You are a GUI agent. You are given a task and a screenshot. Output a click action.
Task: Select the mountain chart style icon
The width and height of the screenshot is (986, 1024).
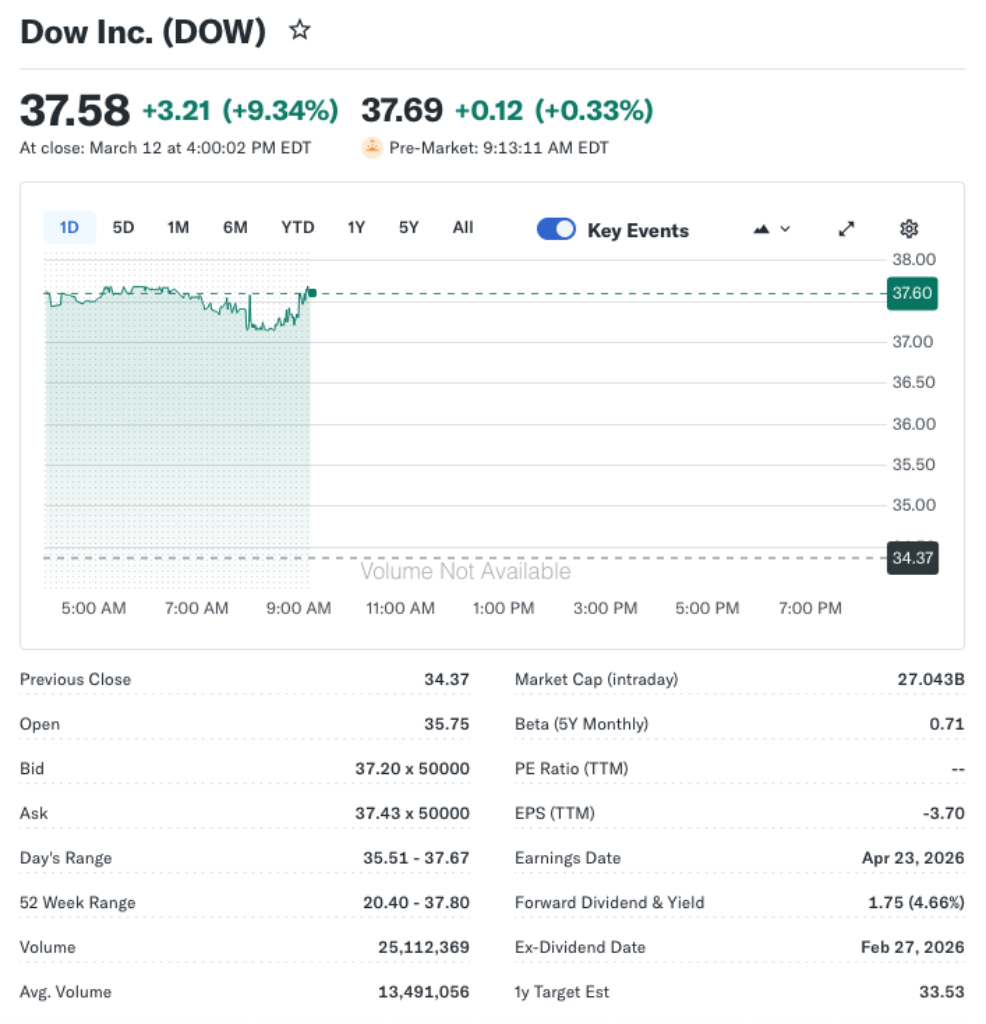pyautogui.click(x=761, y=228)
